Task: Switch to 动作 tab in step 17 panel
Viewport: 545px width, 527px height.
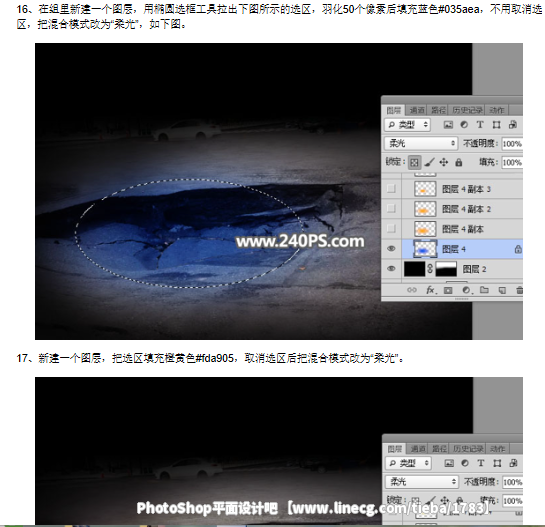Action: (x=498, y=449)
